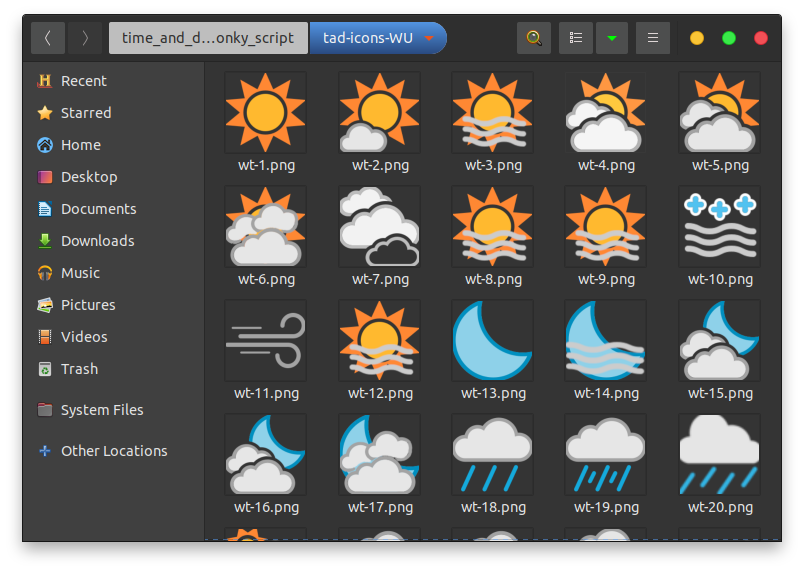Open the tad-icons-WU path dropdown arrow
The width and height of the screenshot is (804, 572).
(430, 38)
